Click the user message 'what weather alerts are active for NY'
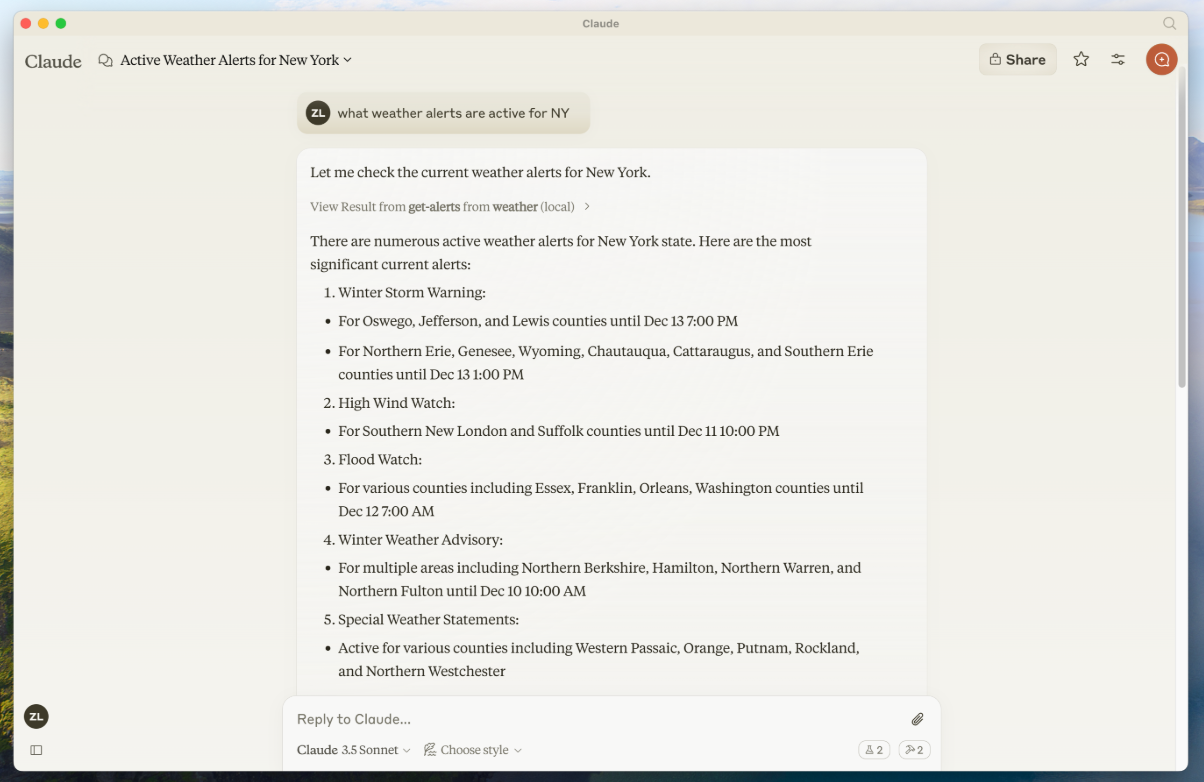1204x782 pixels. (x=453, y=113)
